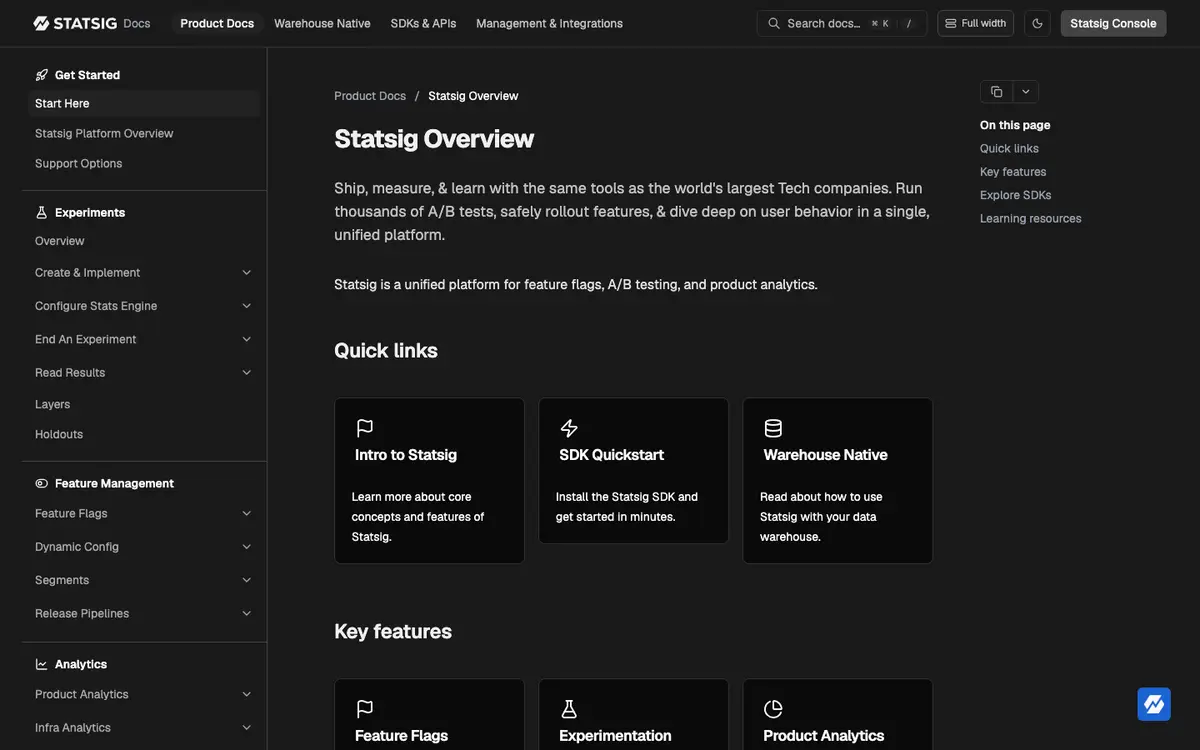Expand Feature Flags sidebar chevron
This screenshot has height=750, width=1200.
click(x=247, y=513)
